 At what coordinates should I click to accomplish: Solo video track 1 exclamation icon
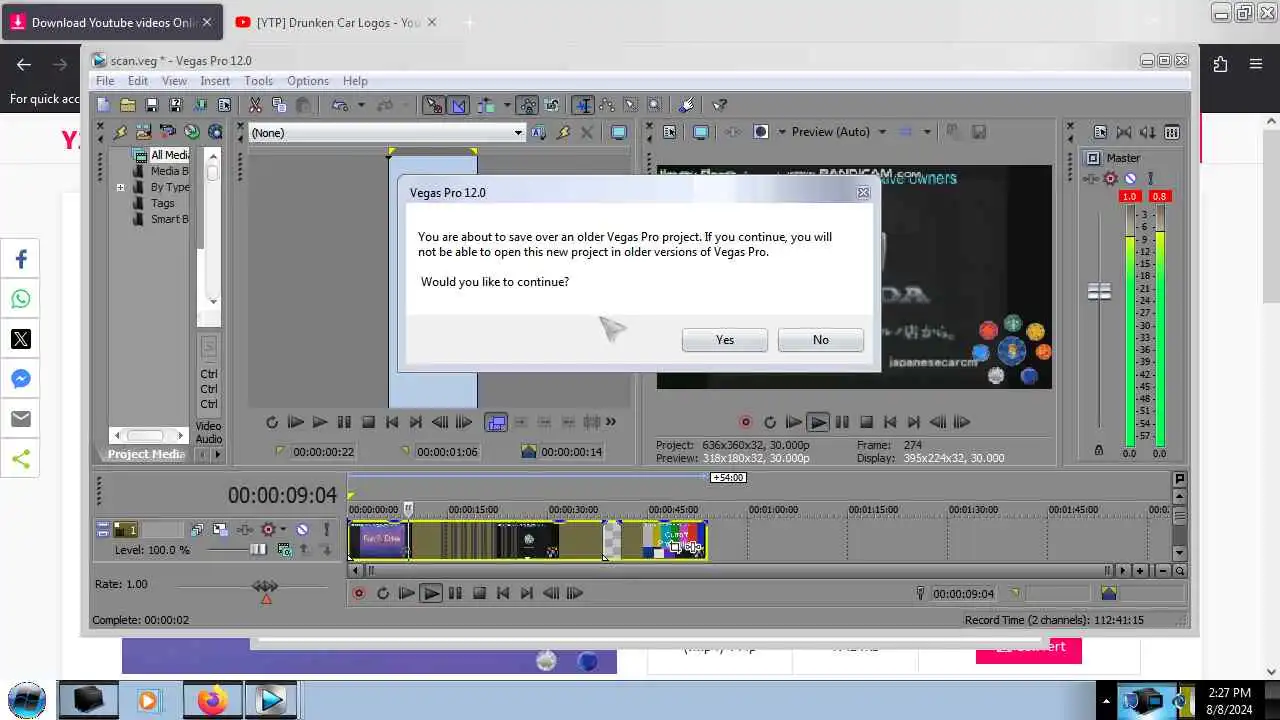(326, 530)
